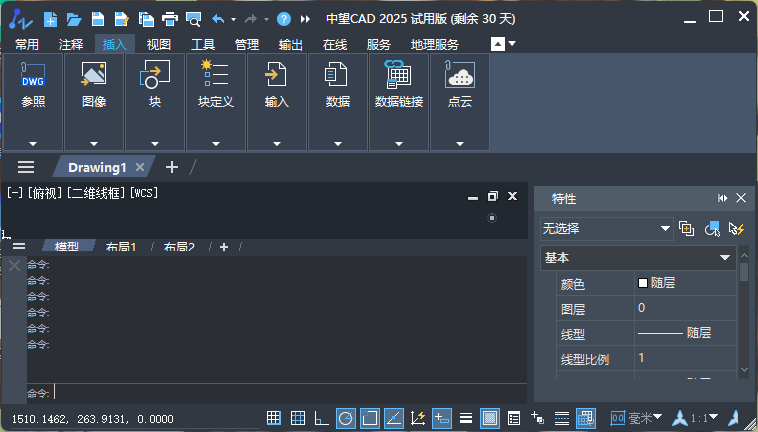Switch to the 管理 ribbon tab
This screenshot has height=432, width=758.
pyautogui.click(x=247, y=44)
